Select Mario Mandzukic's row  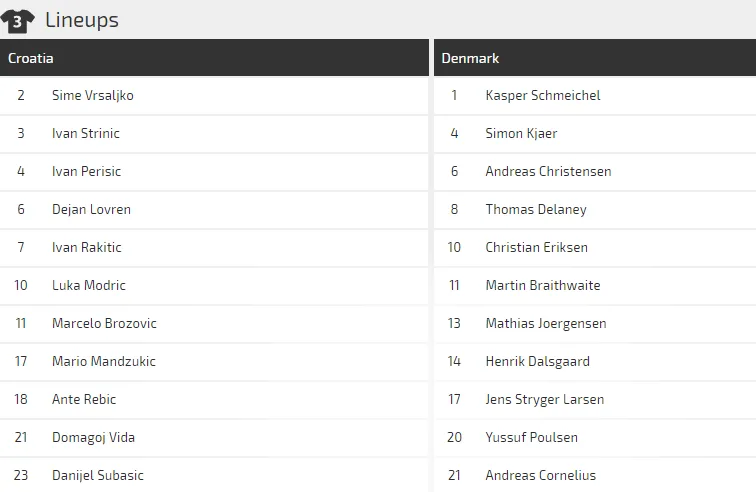104,361
